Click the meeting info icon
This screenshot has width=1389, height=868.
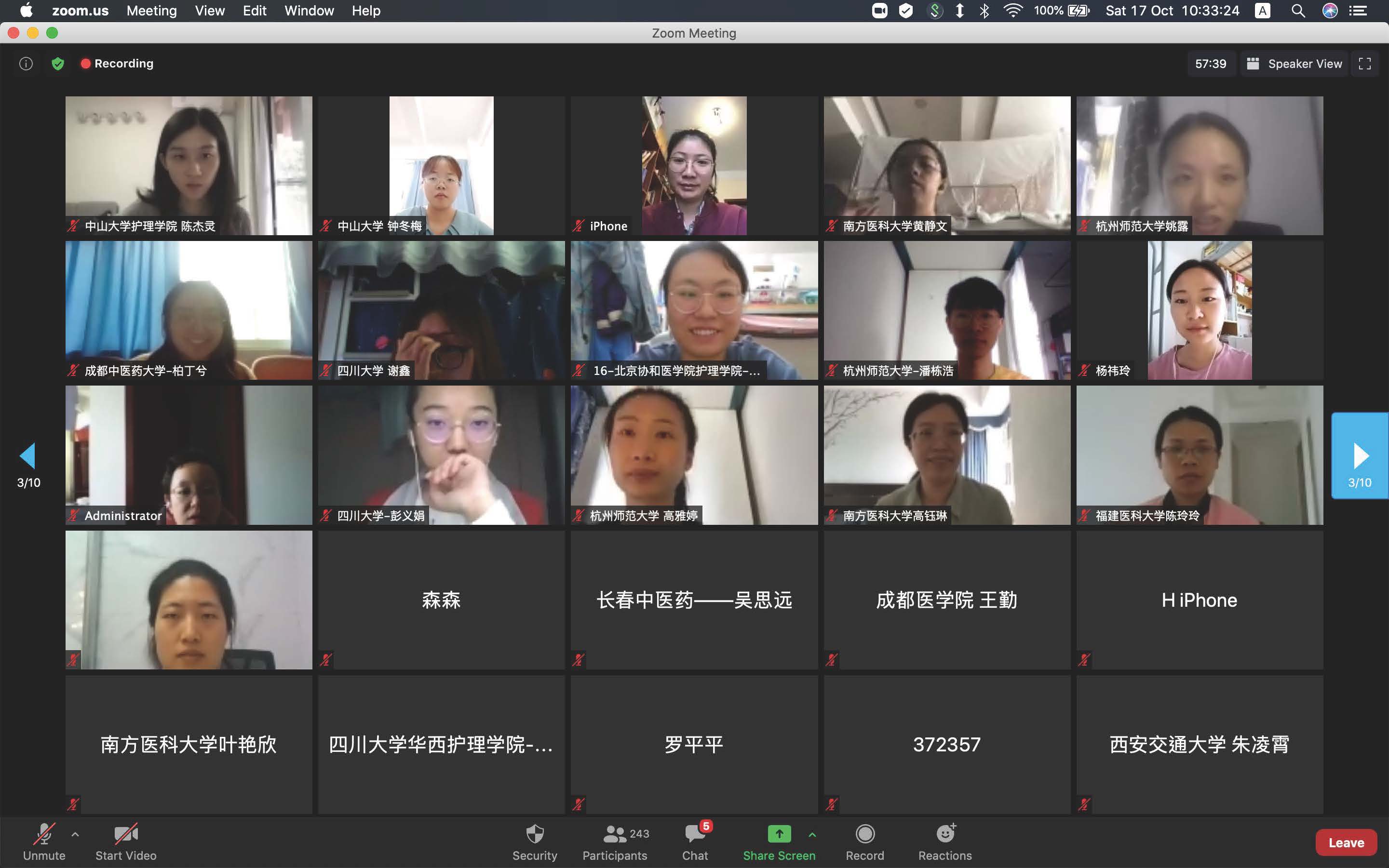click(26, 64)
